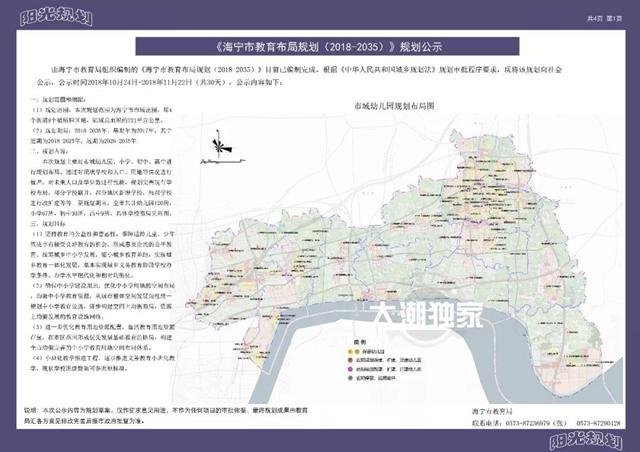Viewport: 640px width, 452px height.
Task: Click the wind rose compass icon on map
Action: pyautogui.click(x=220, y=144)
